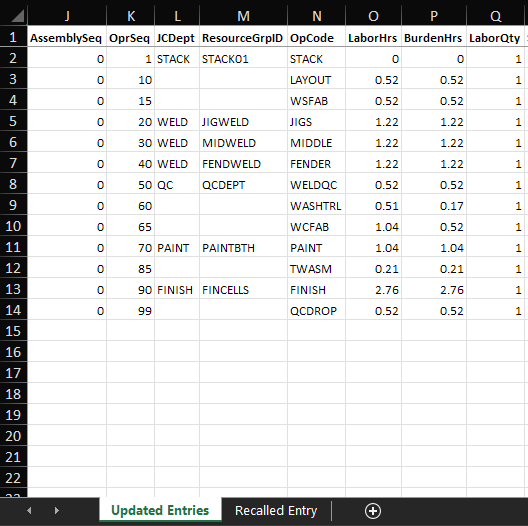Select column J header
Viewport: 528px width, 526px height.
tap(67, 15)
